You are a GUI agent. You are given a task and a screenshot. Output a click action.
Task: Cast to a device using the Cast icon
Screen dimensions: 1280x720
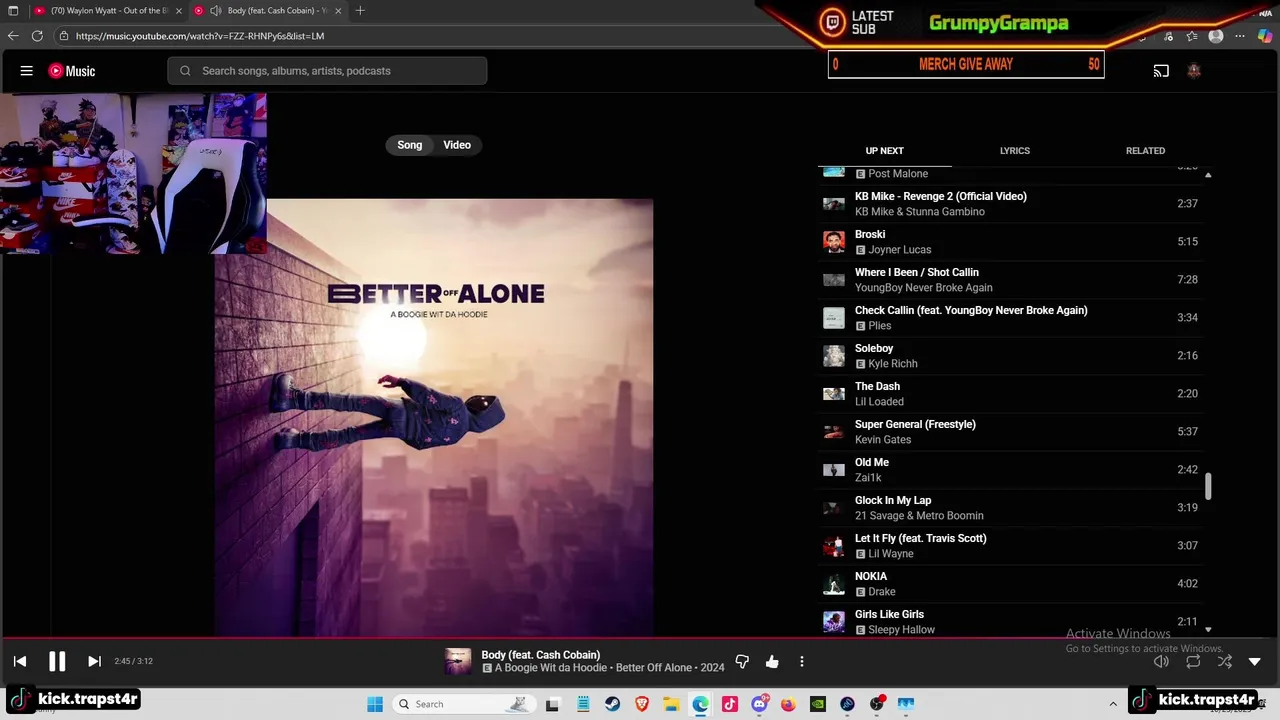[1161, 71]
